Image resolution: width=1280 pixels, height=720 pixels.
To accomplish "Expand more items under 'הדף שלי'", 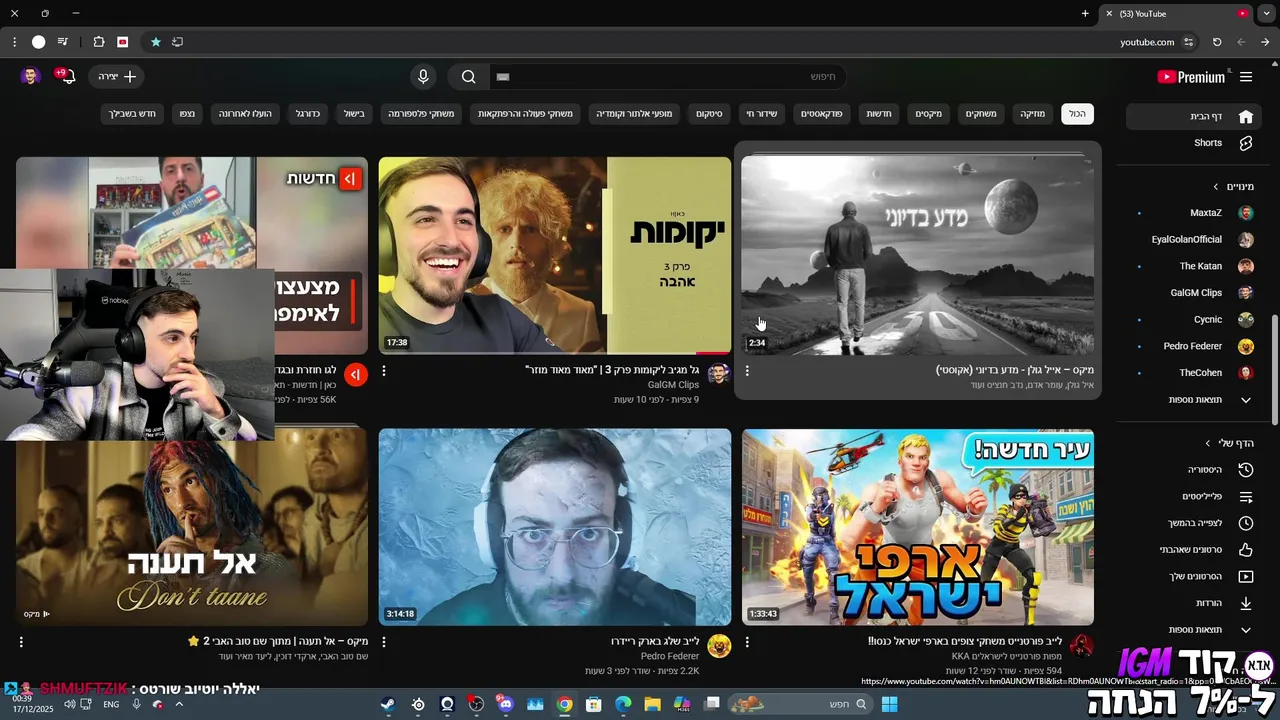I will coord(1196,630).
